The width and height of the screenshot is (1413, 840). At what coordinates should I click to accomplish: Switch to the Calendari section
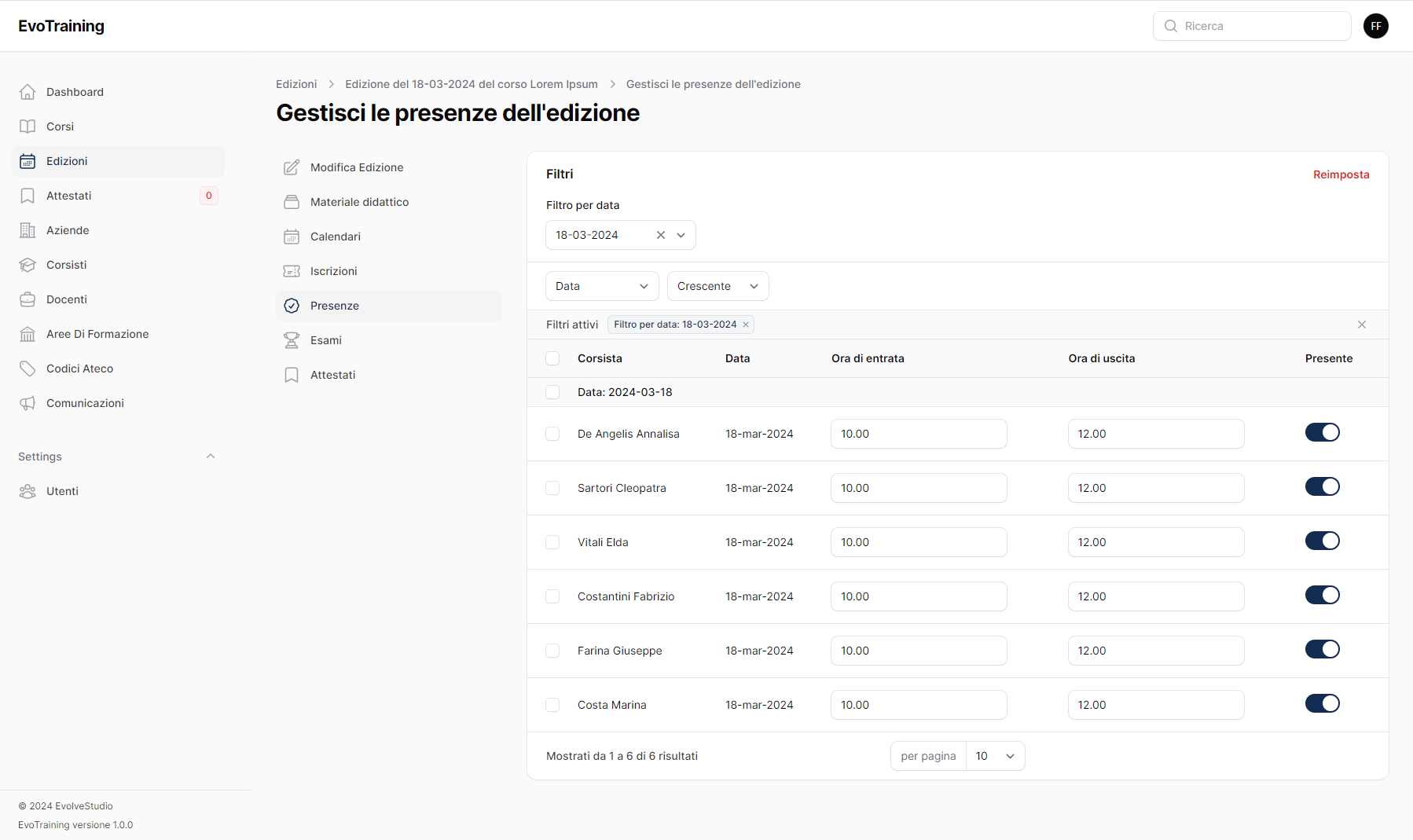point(336,236)
